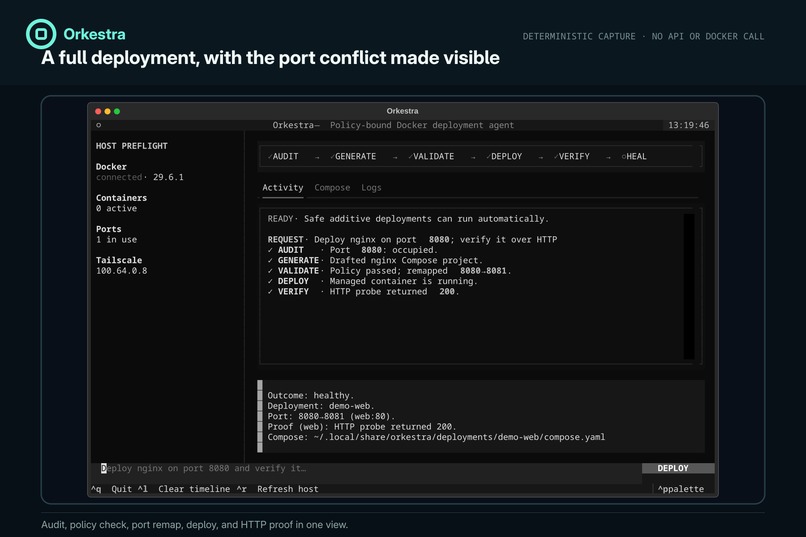
Task: Click the Docker label in sidebar
Action: pos(111,166)
